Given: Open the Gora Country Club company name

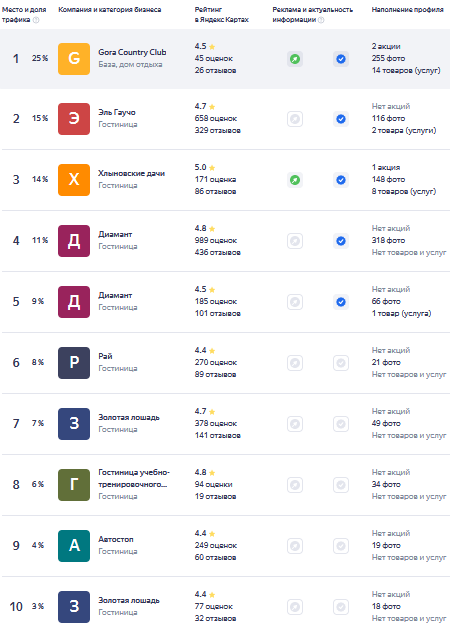Looking at the screenshot, I should [x=132, y=52].
